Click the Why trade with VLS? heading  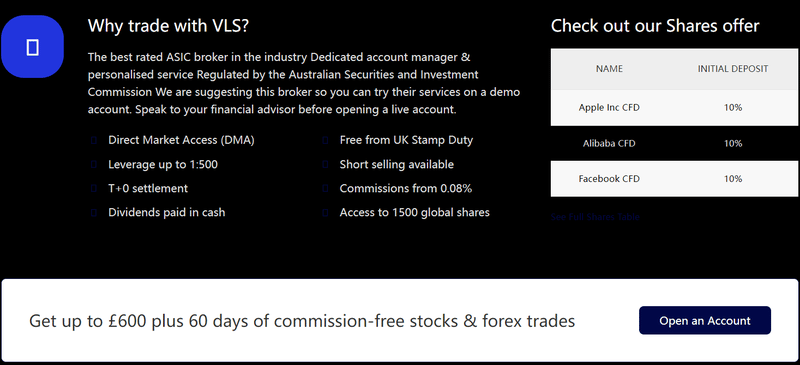point(168,26)
